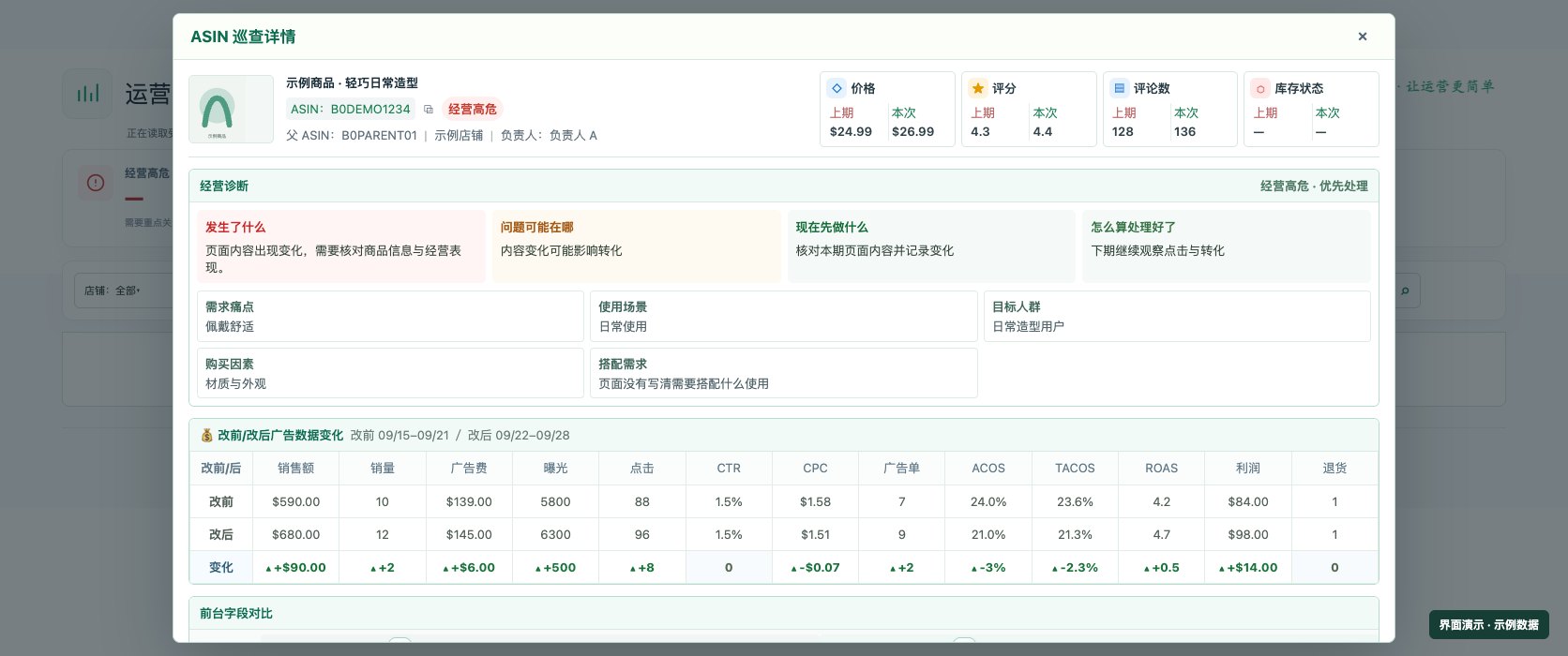The height and width of the screenshot is (656, 1568).
Task: Click the 点击 column header
Action: click(x=642, y=469)
